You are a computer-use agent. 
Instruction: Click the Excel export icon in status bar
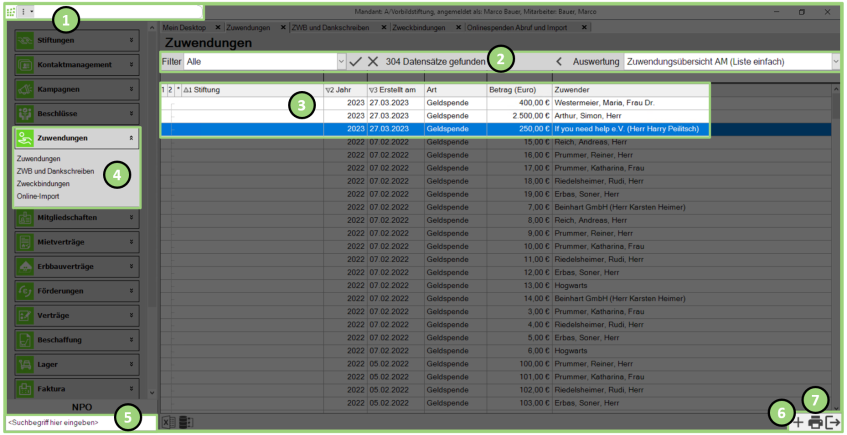(x=167, y=422)
